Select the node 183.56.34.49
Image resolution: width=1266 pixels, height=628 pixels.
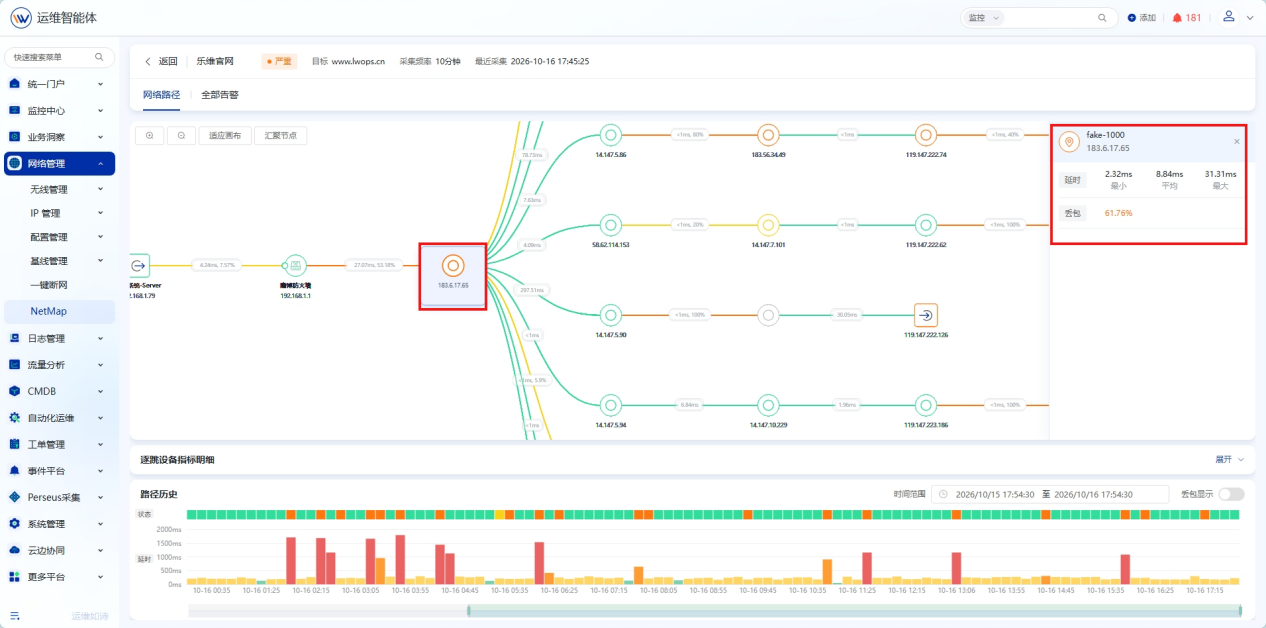pyautogui.click(x=768, y=135)
